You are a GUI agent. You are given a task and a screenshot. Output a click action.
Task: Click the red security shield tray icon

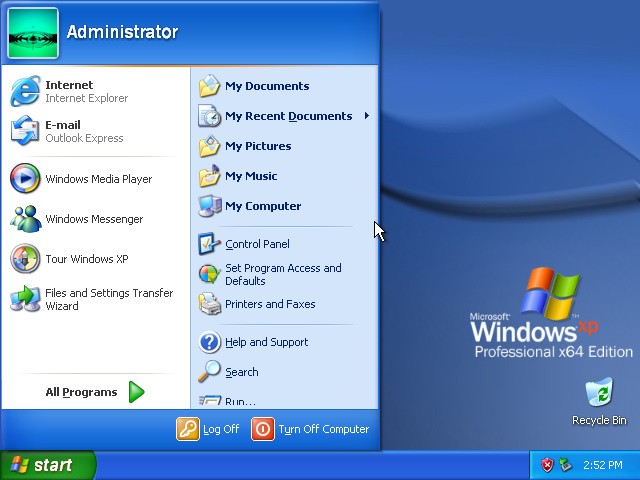tap(547, 465)
